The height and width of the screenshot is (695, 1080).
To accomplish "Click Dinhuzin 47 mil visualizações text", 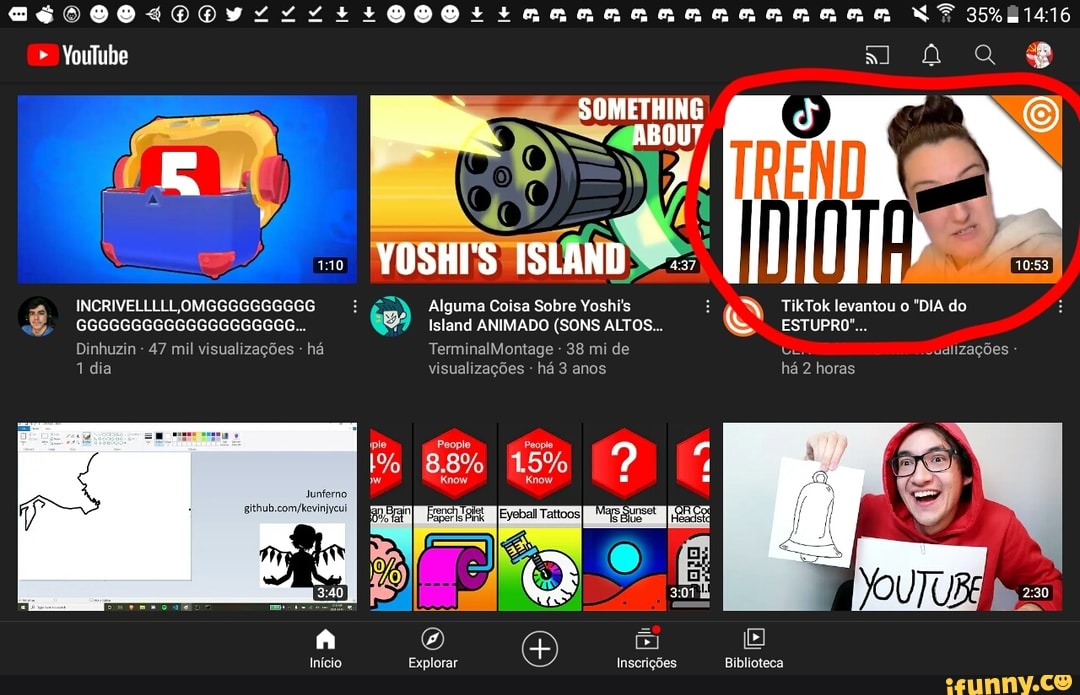I will tap(200, 358).
